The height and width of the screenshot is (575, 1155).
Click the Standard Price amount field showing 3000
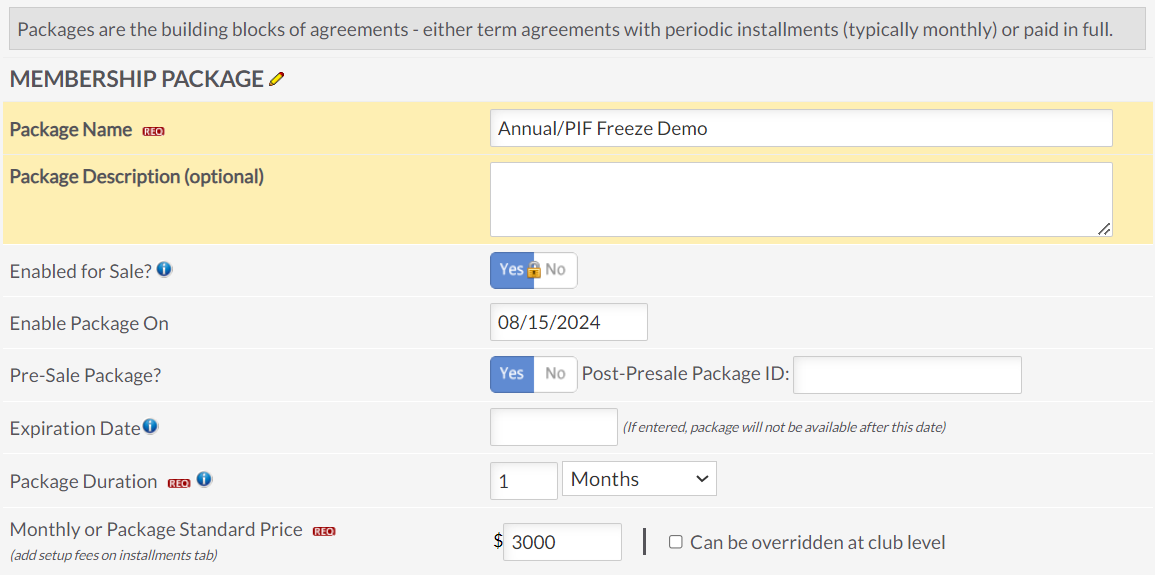tap(563, 542)
